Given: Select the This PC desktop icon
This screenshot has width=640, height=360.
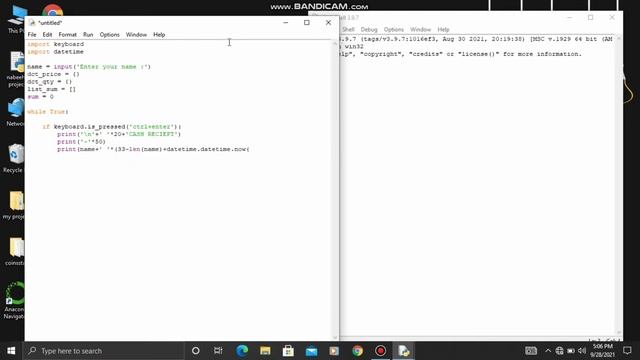Looking at the screenshot, I should click(16, 20).
